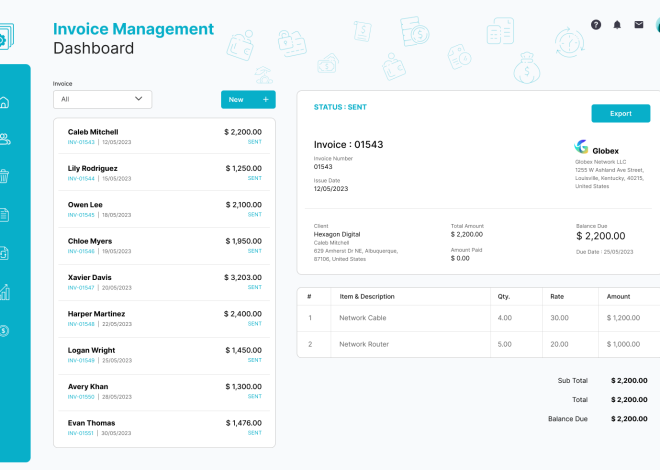
Task: Go to the Home sidebar icon
Action: [x=4, y=102]
